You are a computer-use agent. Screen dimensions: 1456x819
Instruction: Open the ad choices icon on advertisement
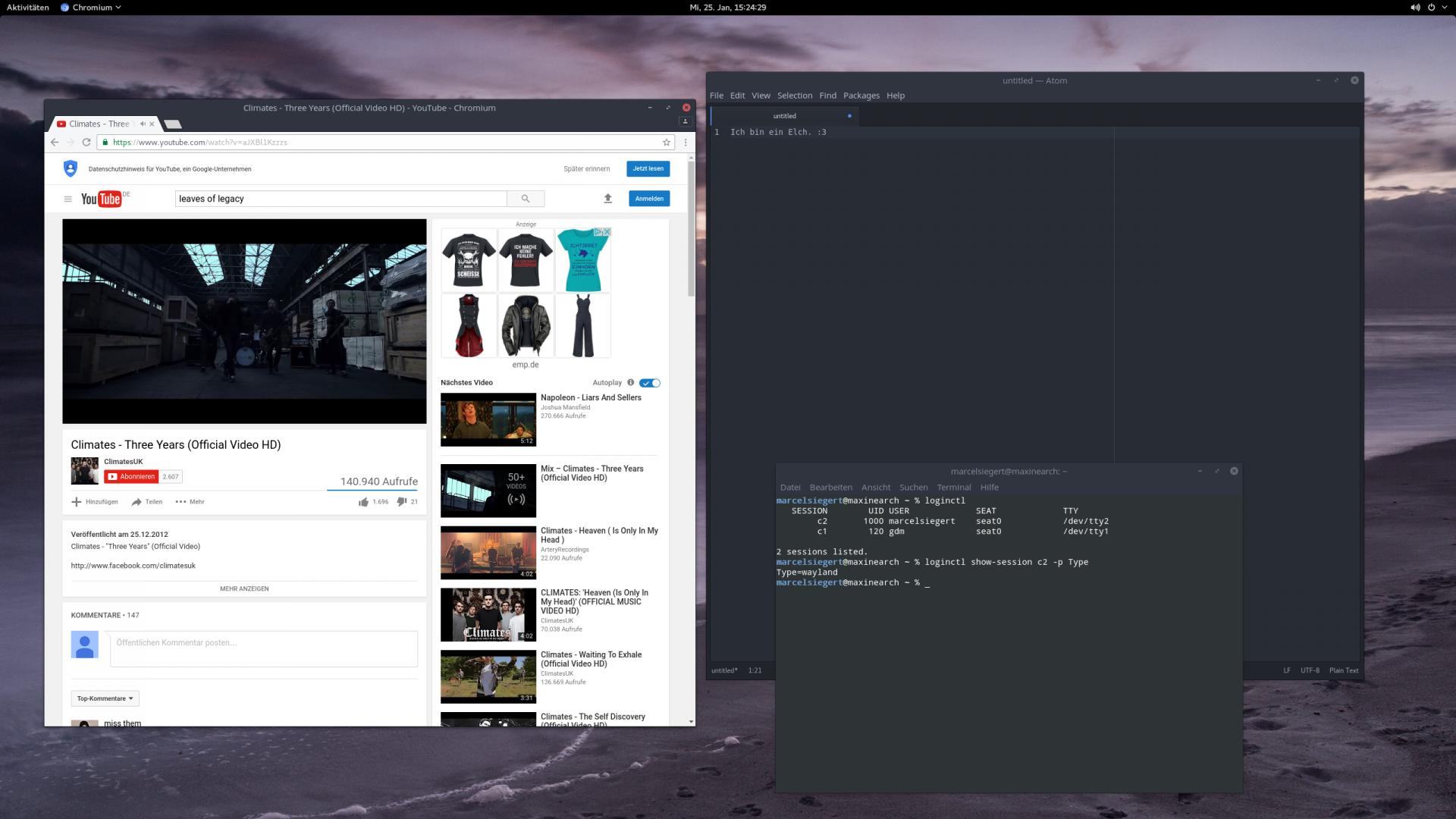pos(598,232)
